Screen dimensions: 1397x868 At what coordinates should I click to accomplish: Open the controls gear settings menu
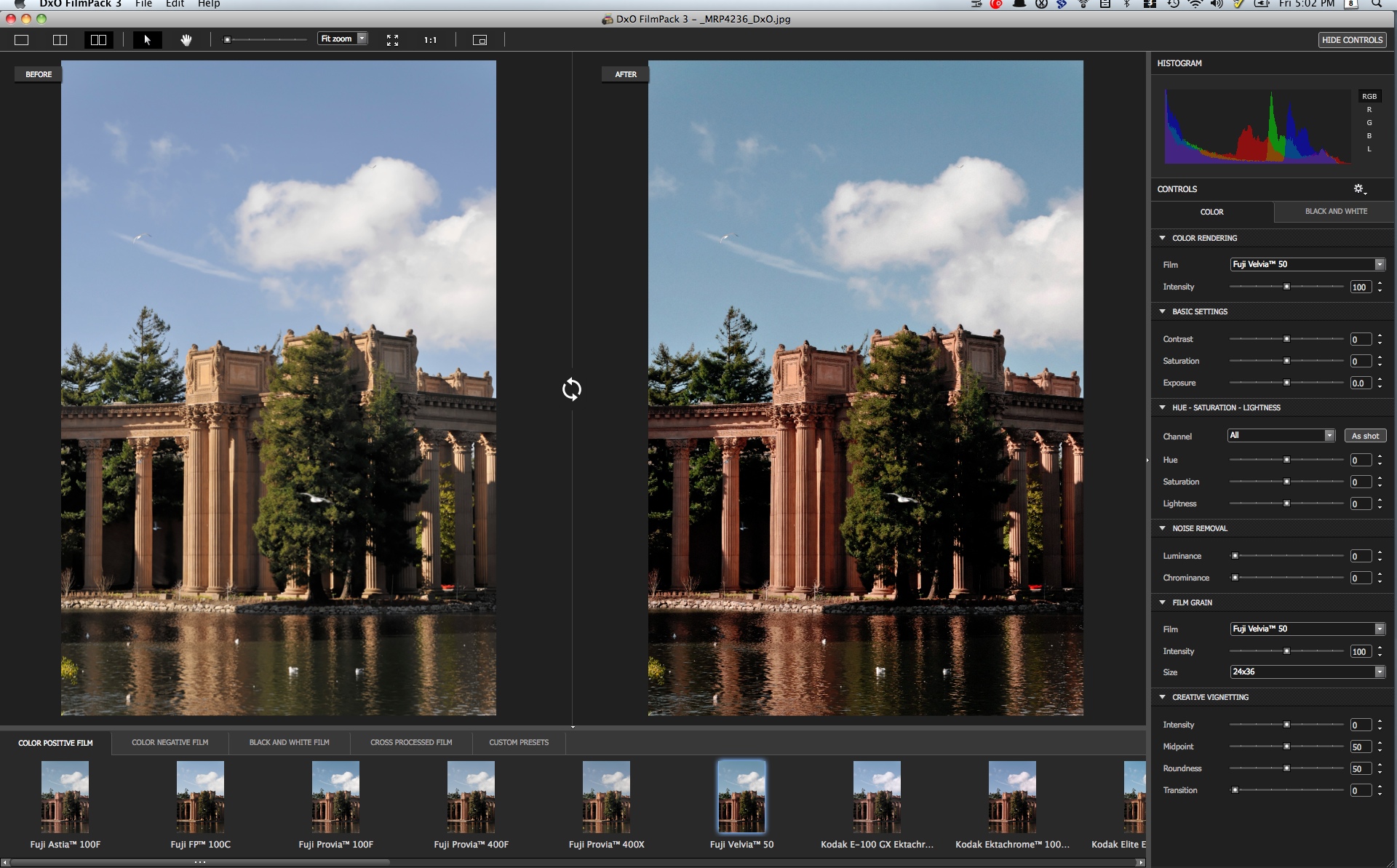[1359, 189]
